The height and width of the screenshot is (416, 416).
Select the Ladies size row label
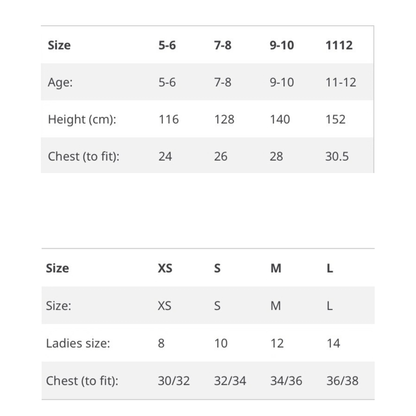(78, 343)
